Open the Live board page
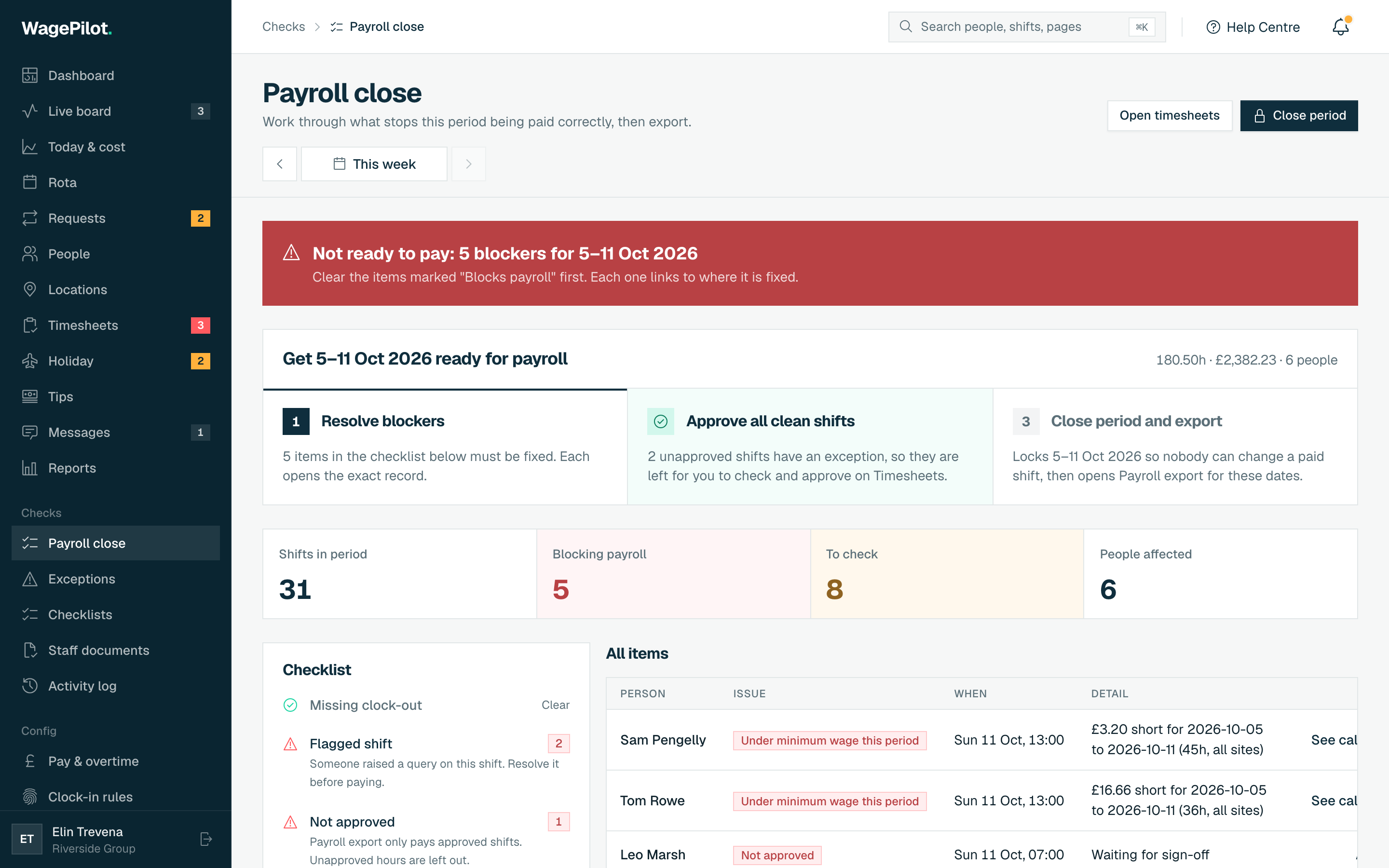Screen dimensions: 1389x868 115,111
